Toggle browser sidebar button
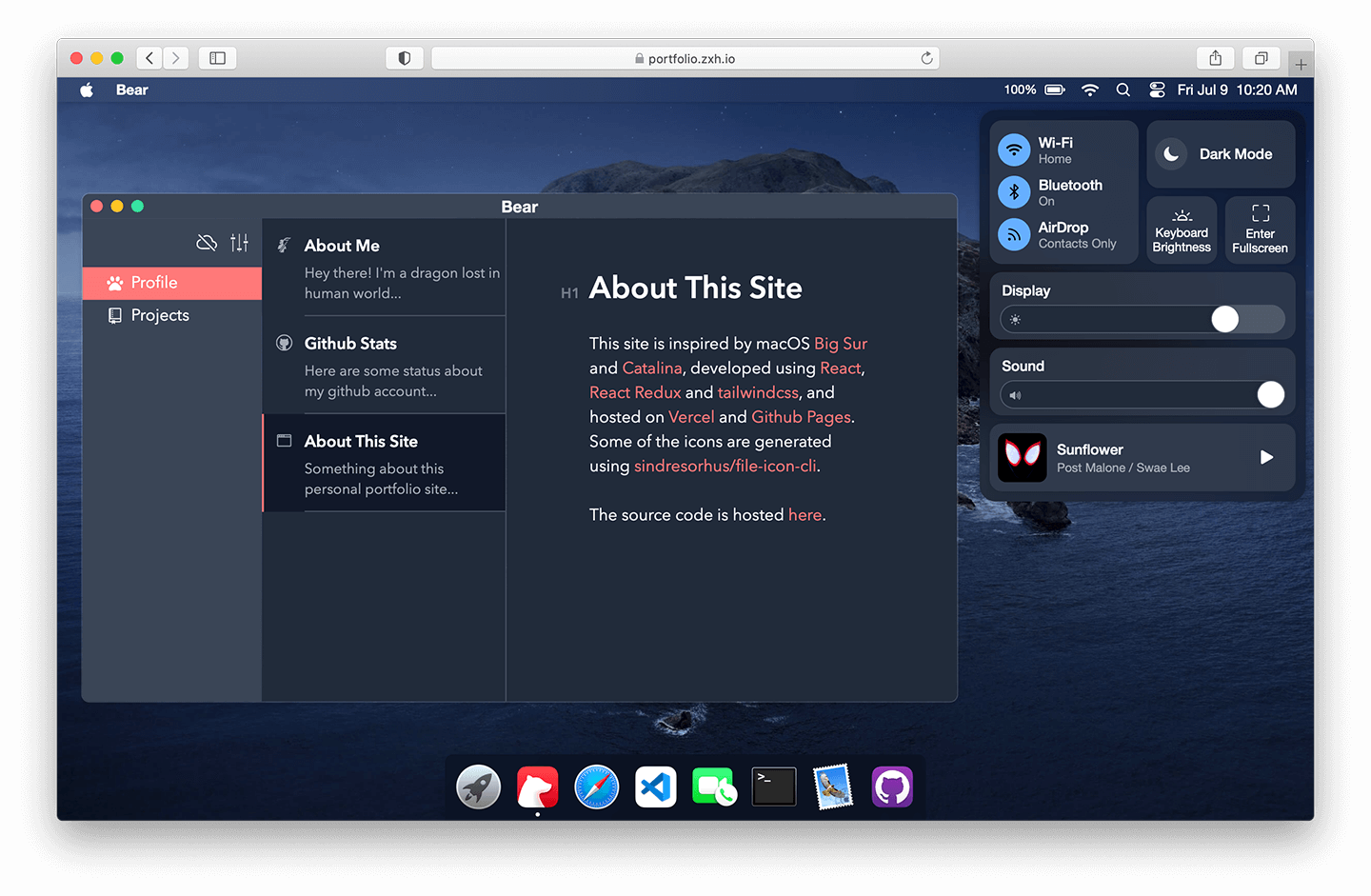 [217, 58]
